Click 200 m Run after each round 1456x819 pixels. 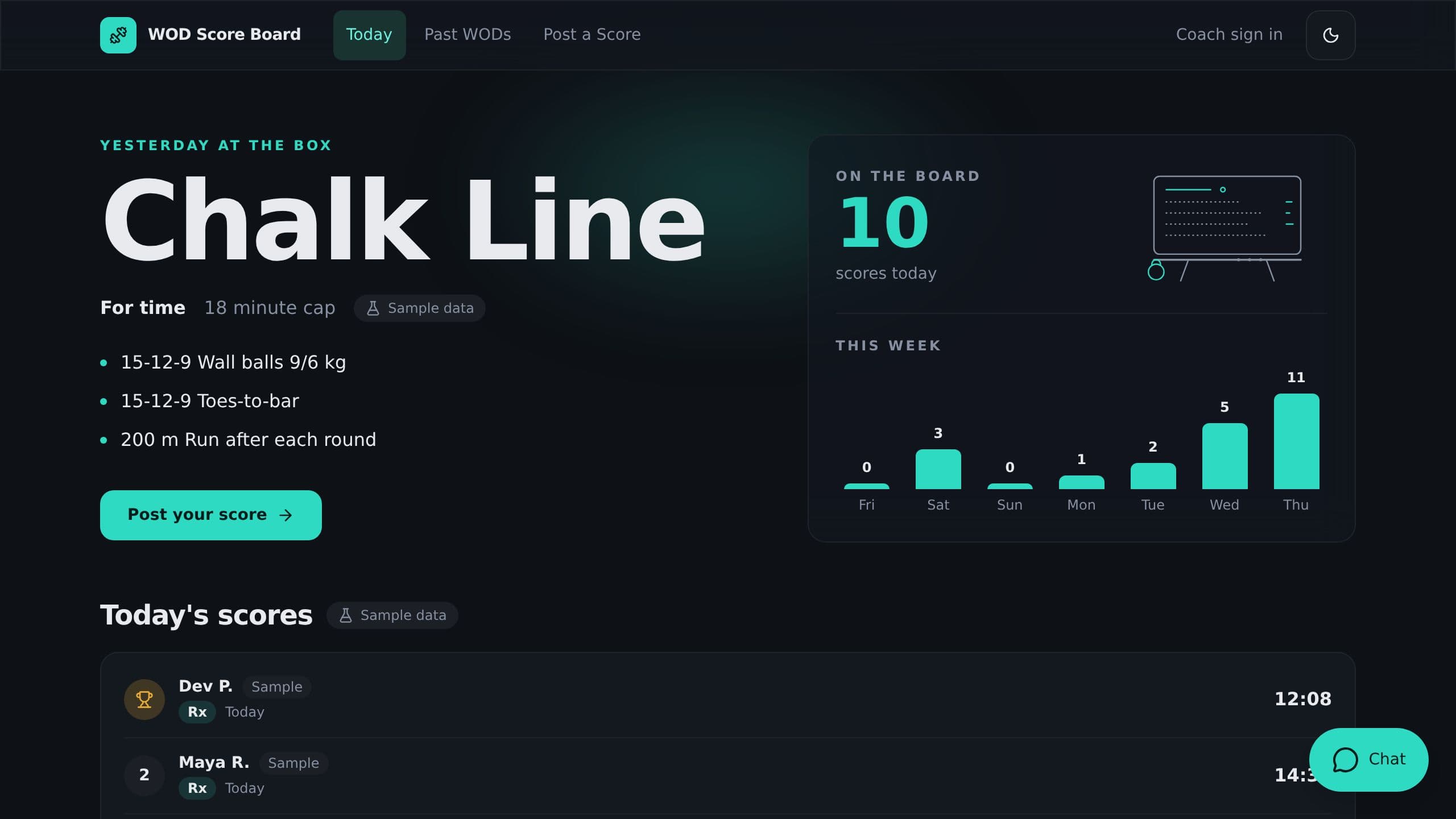(x=248, y=440)
